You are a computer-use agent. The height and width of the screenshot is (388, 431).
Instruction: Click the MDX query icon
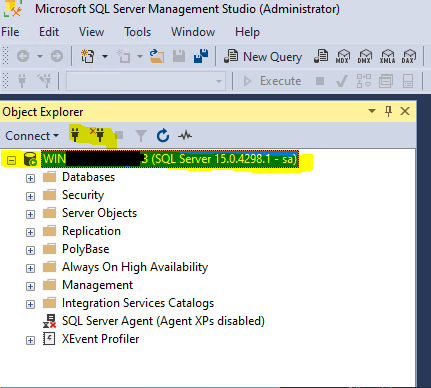[x=343, y=56]
